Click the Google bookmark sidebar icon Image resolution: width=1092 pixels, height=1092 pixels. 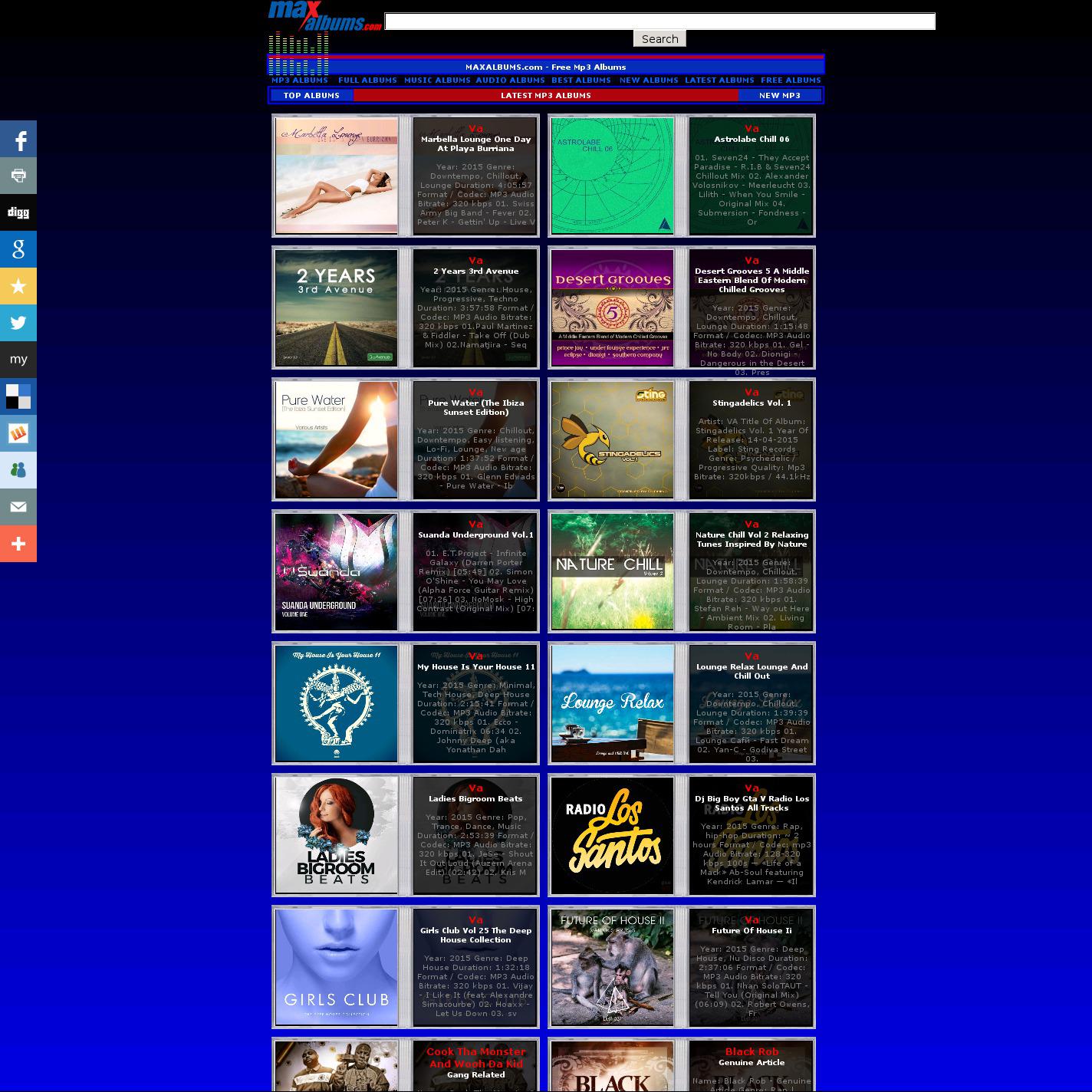pyautogui.click(x=18, y=249)
